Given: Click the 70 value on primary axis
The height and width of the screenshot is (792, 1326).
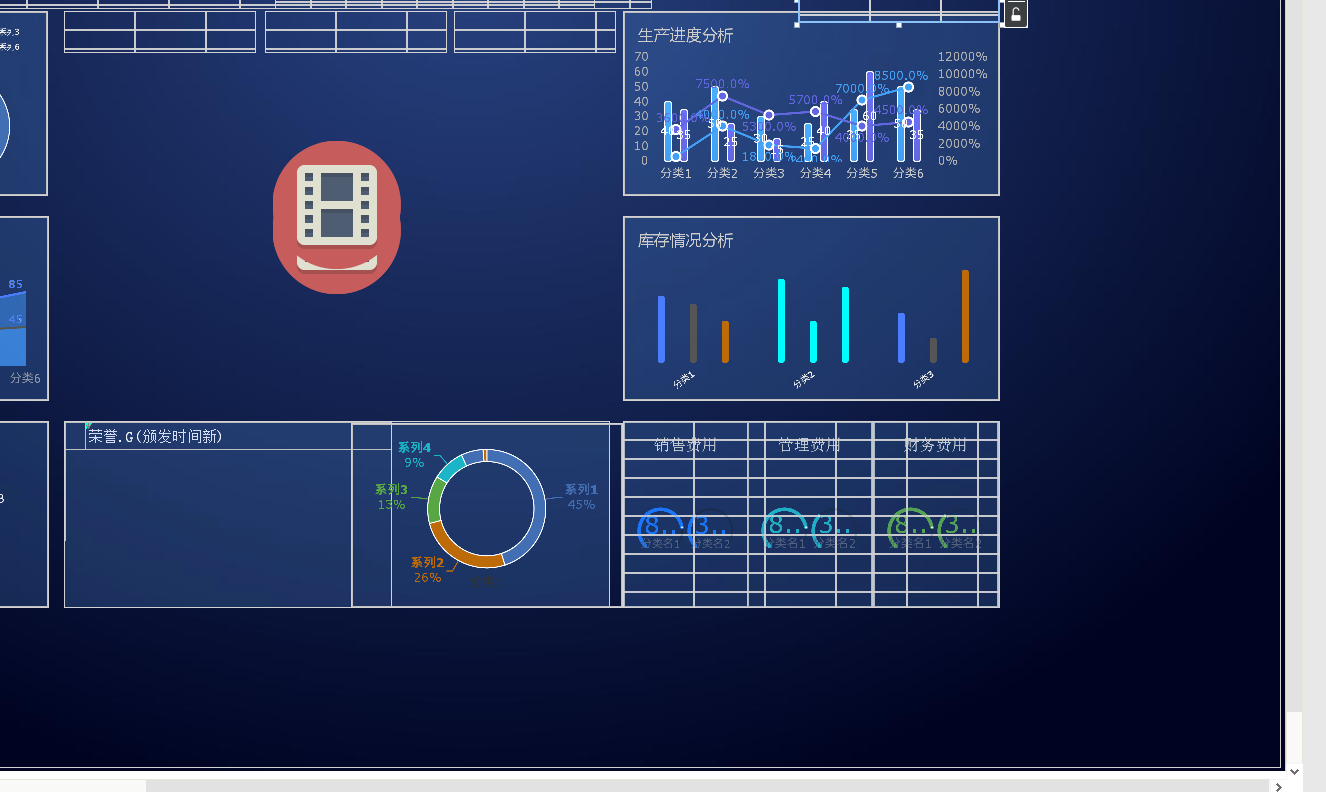Looking at the screenshot, I should pos(641,57).
